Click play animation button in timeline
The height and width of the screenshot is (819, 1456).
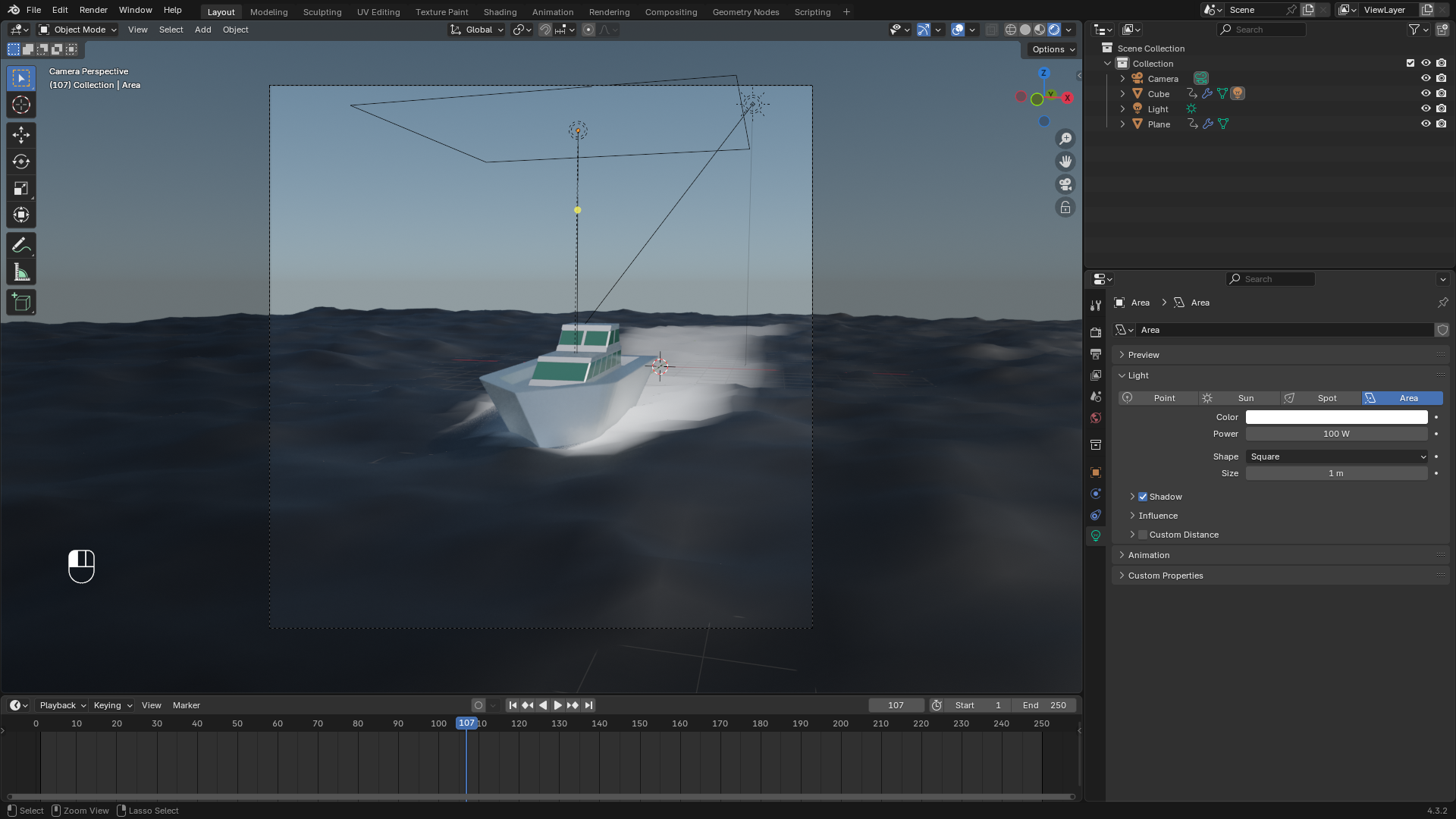click(x=558, y=705)
